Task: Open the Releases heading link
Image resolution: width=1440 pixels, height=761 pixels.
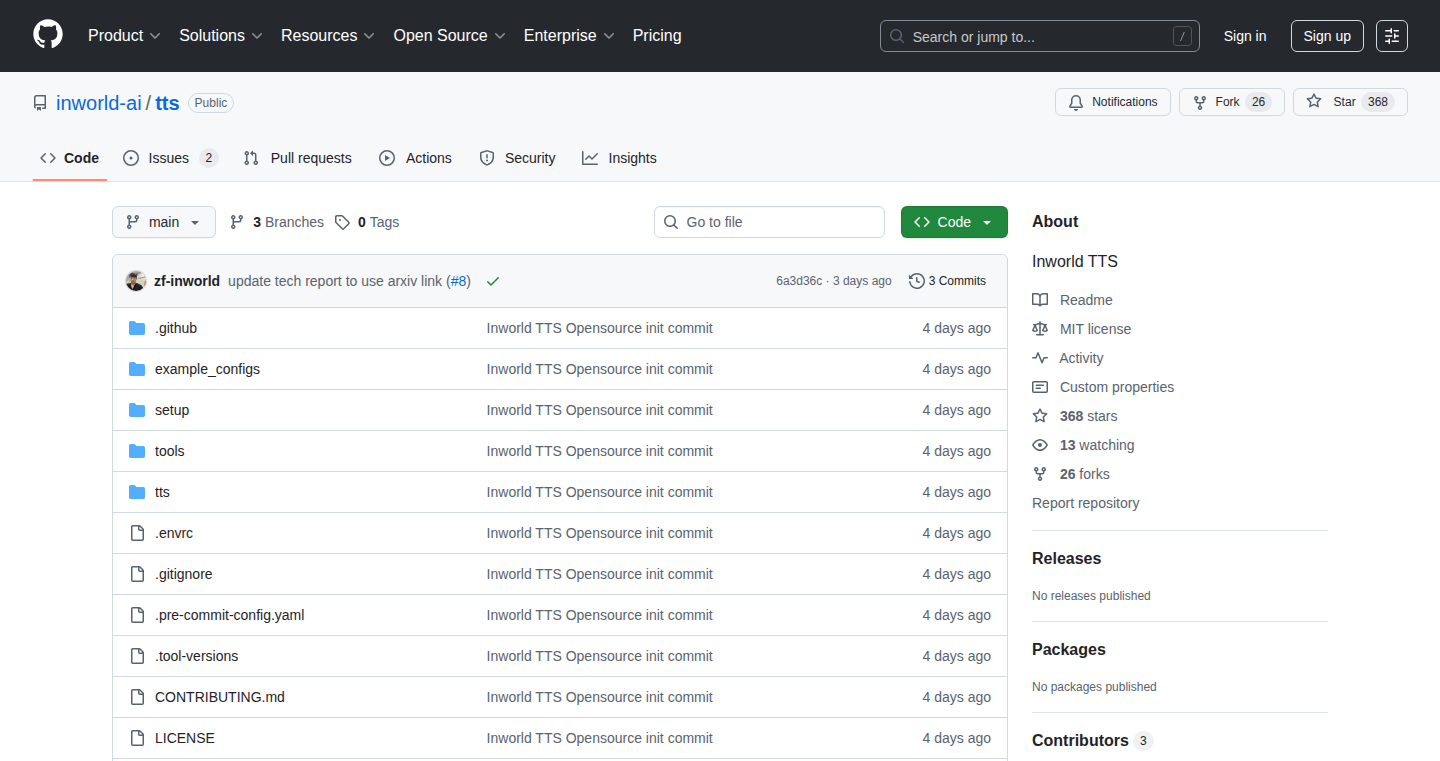Action: point(1066,558)
